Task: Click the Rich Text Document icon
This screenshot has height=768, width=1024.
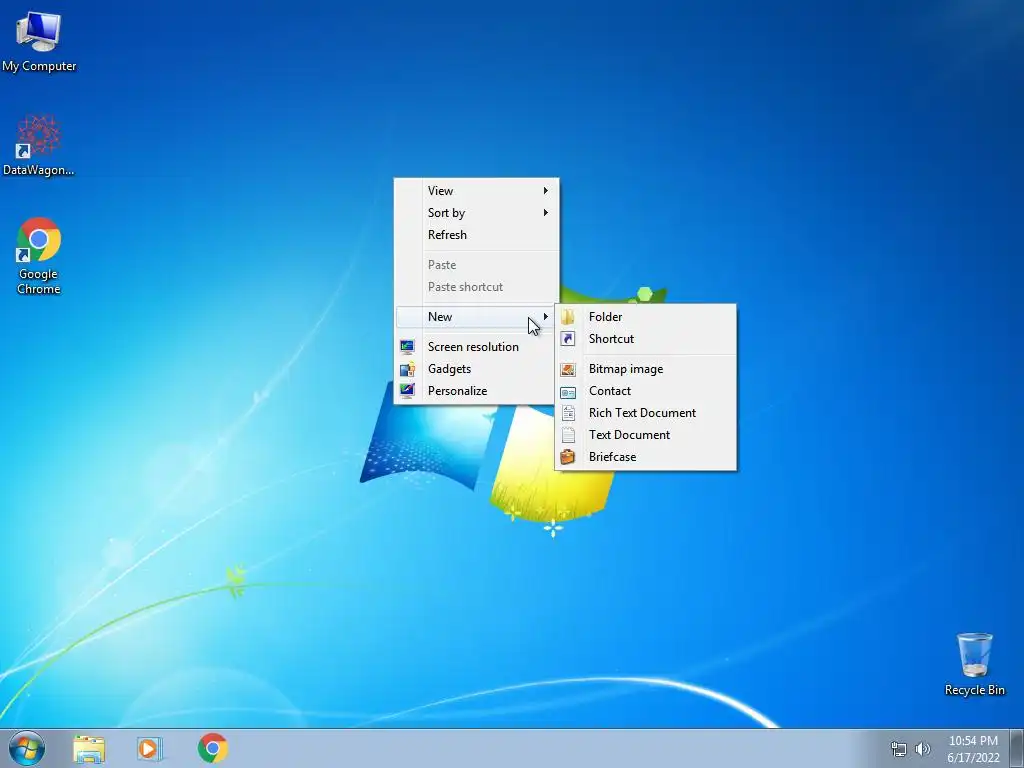Action: point(568,413)
